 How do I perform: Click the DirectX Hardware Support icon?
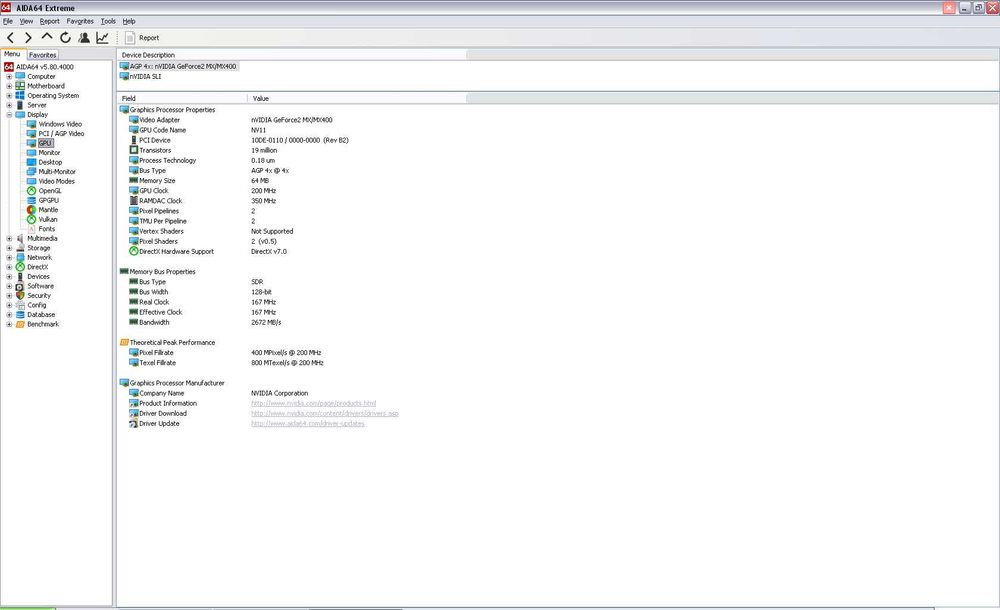click(x=133, y=251)
